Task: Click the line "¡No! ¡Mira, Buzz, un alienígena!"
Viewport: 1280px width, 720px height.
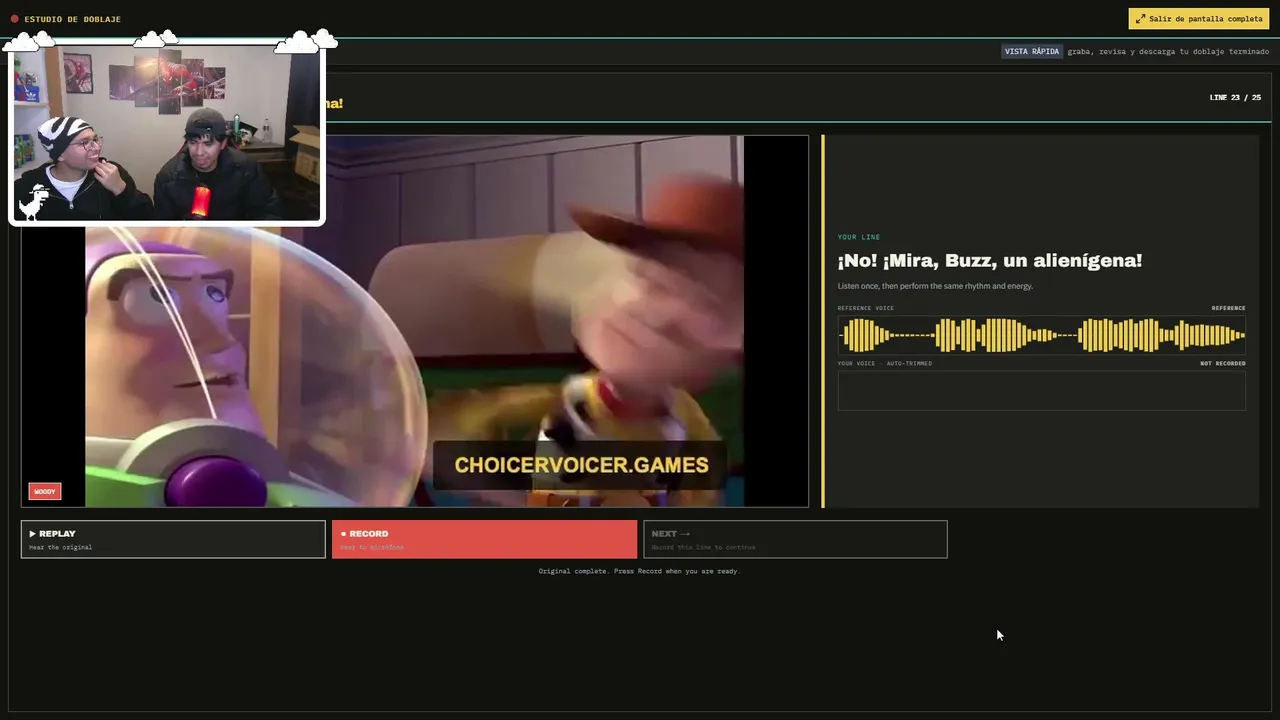Action: 990,260
